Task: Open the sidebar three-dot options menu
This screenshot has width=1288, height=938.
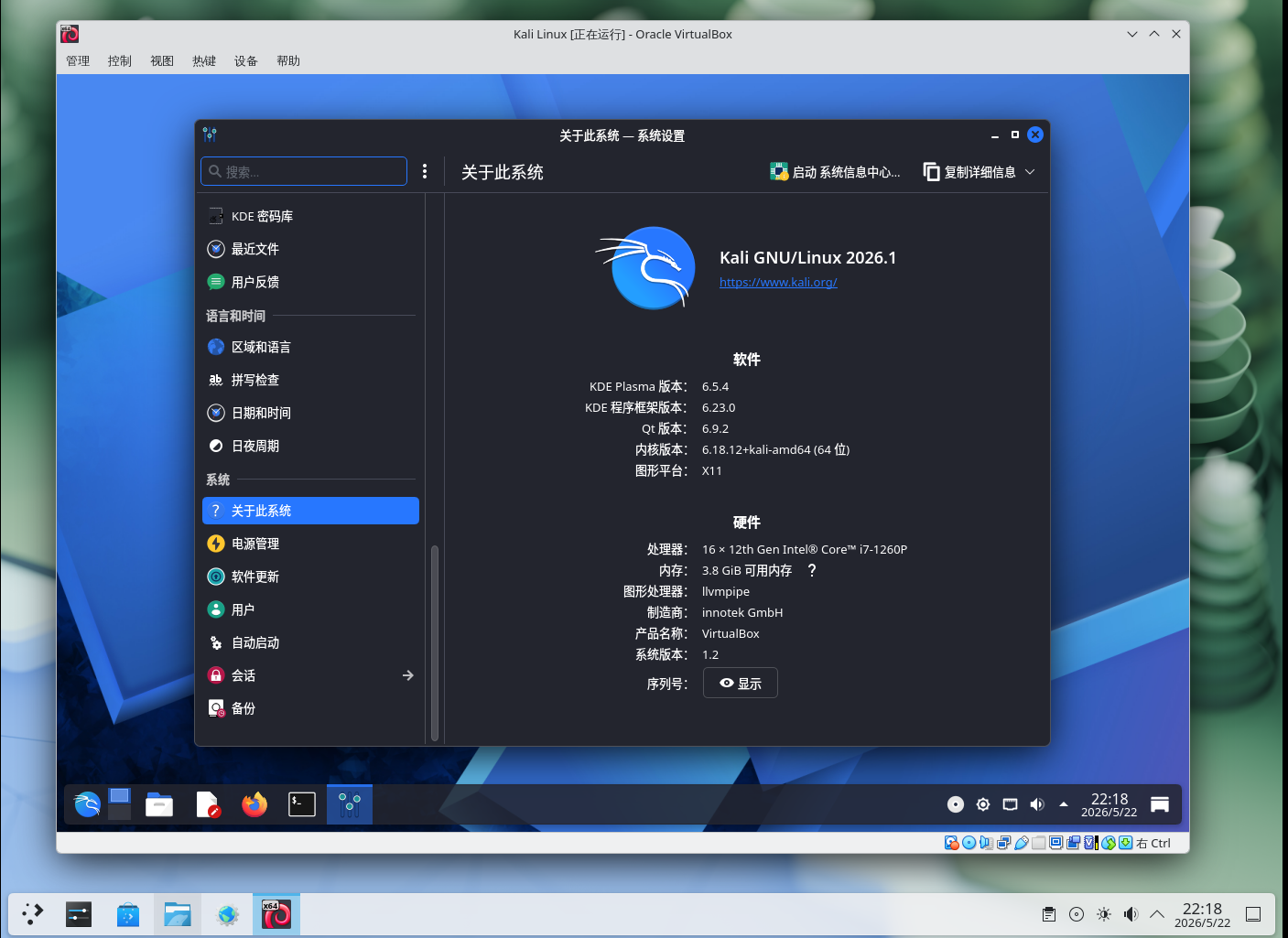Action: point(425,171)
